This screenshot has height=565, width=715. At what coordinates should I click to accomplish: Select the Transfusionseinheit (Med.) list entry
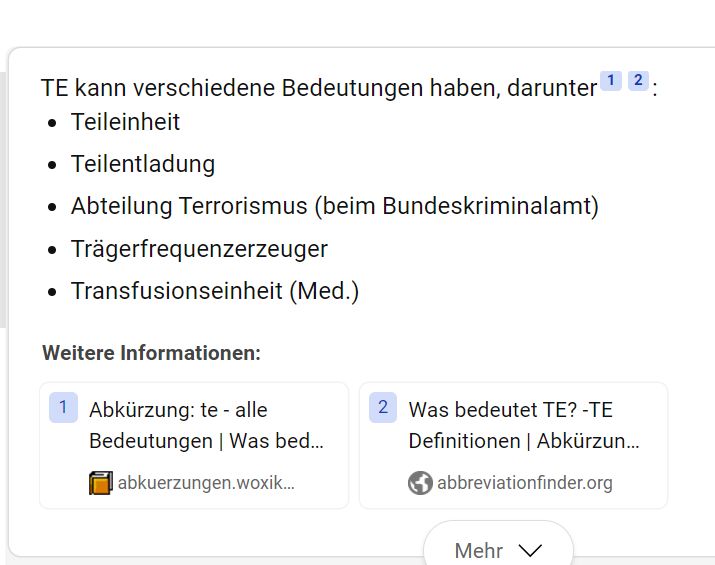214,291
